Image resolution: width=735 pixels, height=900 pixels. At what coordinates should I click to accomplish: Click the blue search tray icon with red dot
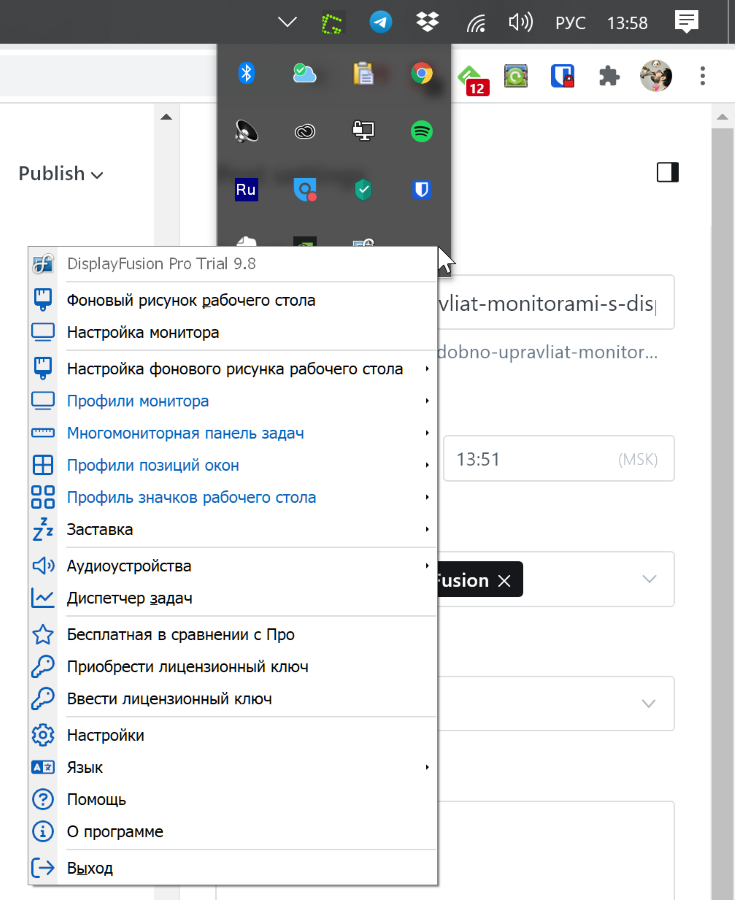click(x=305, y=189)
